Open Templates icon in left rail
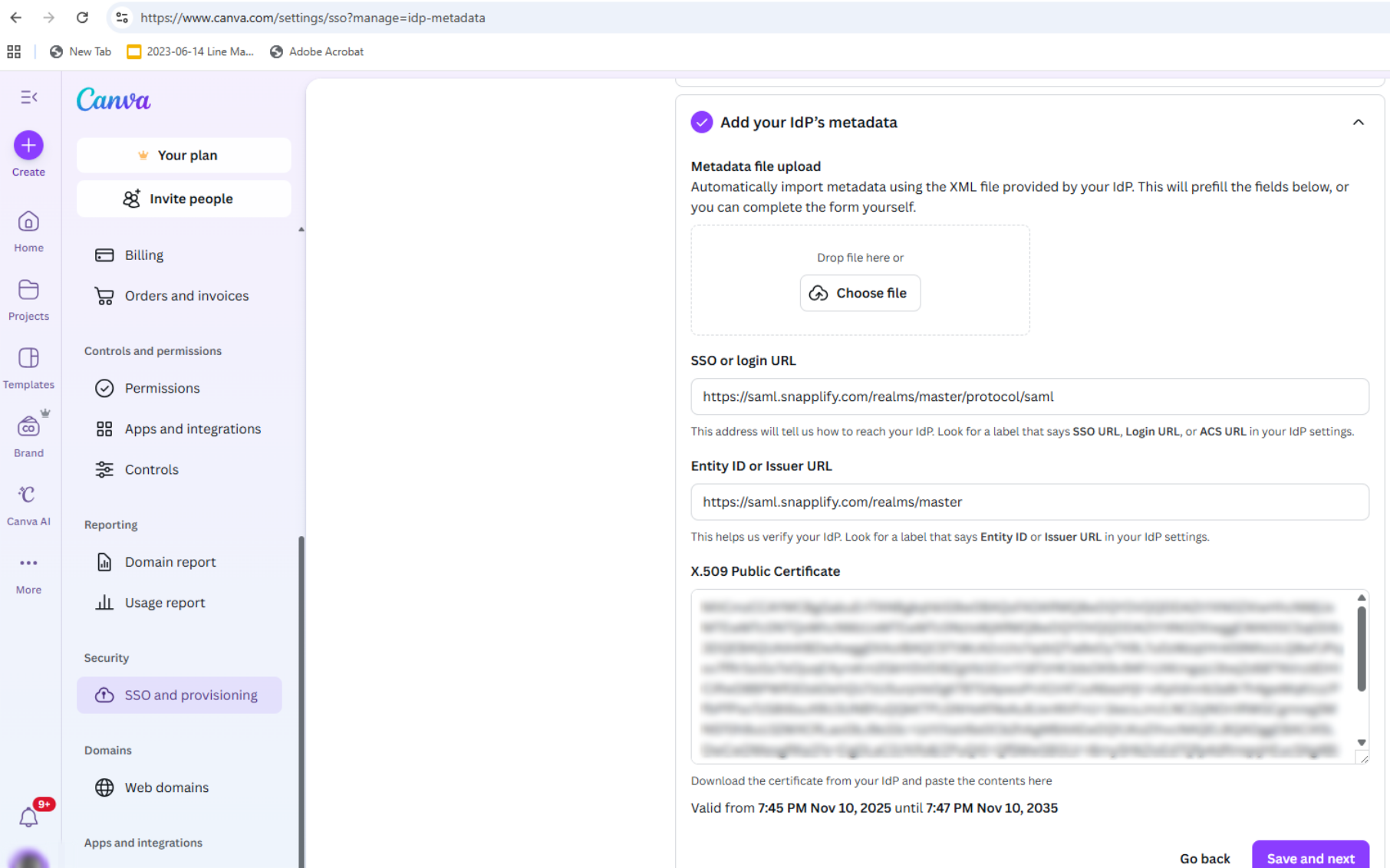Screen dimensions: 1390x868 click(28, 358)
